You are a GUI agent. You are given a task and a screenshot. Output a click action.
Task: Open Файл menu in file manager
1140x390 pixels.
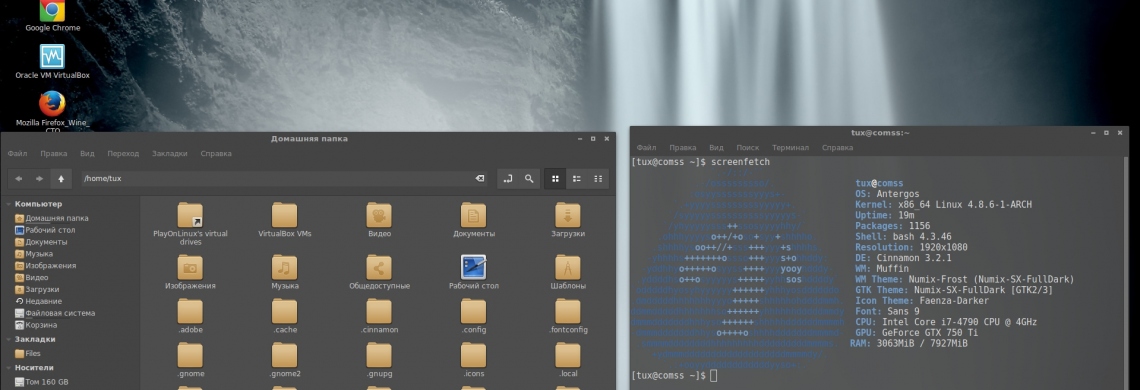17,154
